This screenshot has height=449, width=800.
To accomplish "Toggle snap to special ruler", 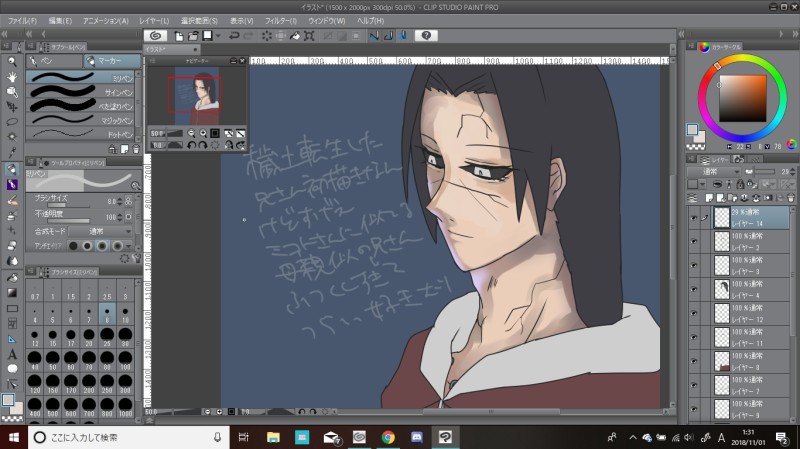I will click(x=388, y=36).
